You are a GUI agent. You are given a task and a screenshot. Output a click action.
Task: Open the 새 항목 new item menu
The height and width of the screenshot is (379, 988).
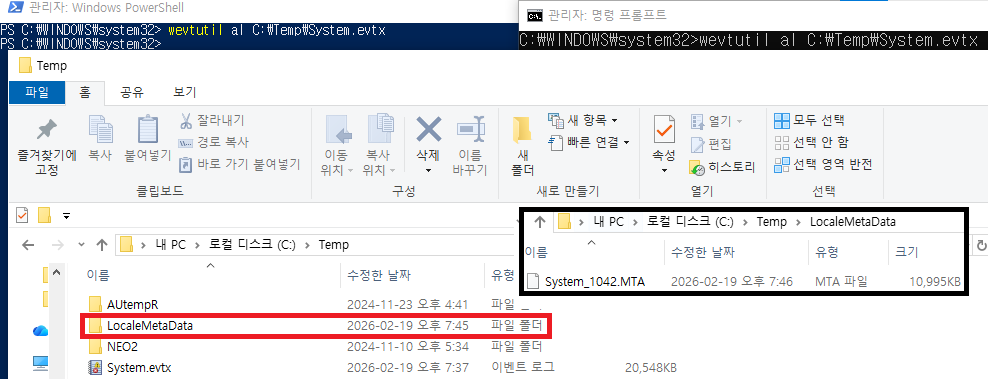pyautogui.click(x=583, y=120)
